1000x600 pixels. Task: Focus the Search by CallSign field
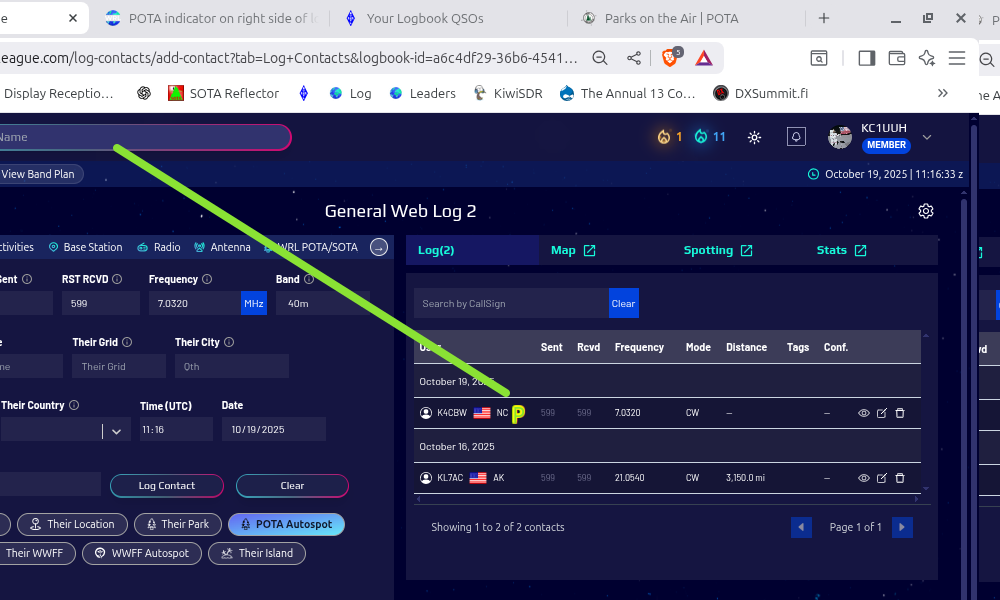click(x=511, y=304)
